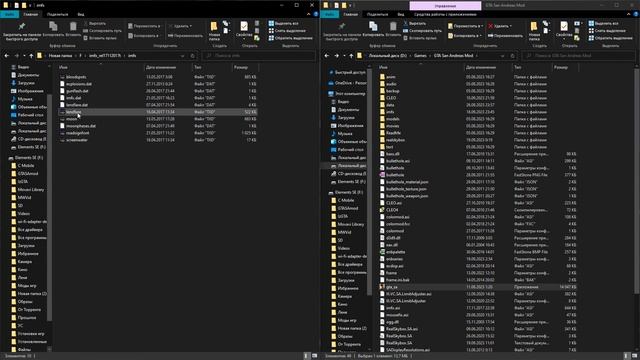Open Properties in GTA San Andreas Mod window
This screenshot has height=360, width=640.
[564, 27]
